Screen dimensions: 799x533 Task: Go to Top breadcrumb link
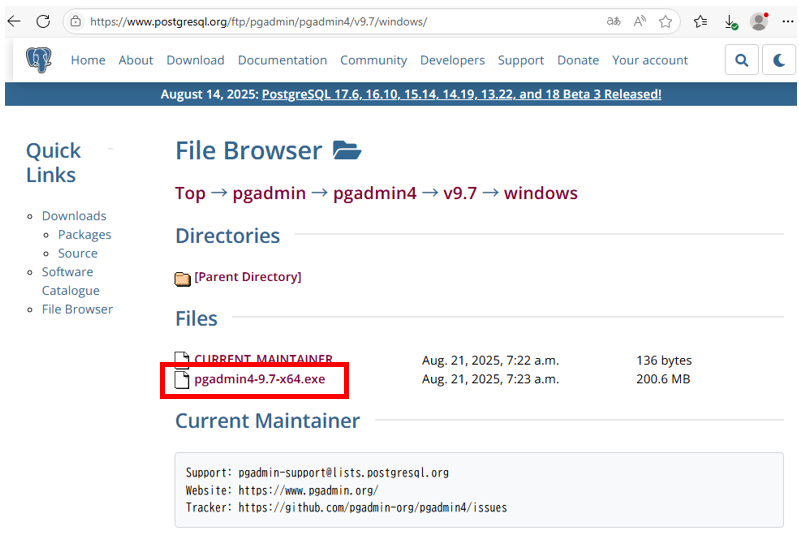pyautogui.click(x=190, y=193)
